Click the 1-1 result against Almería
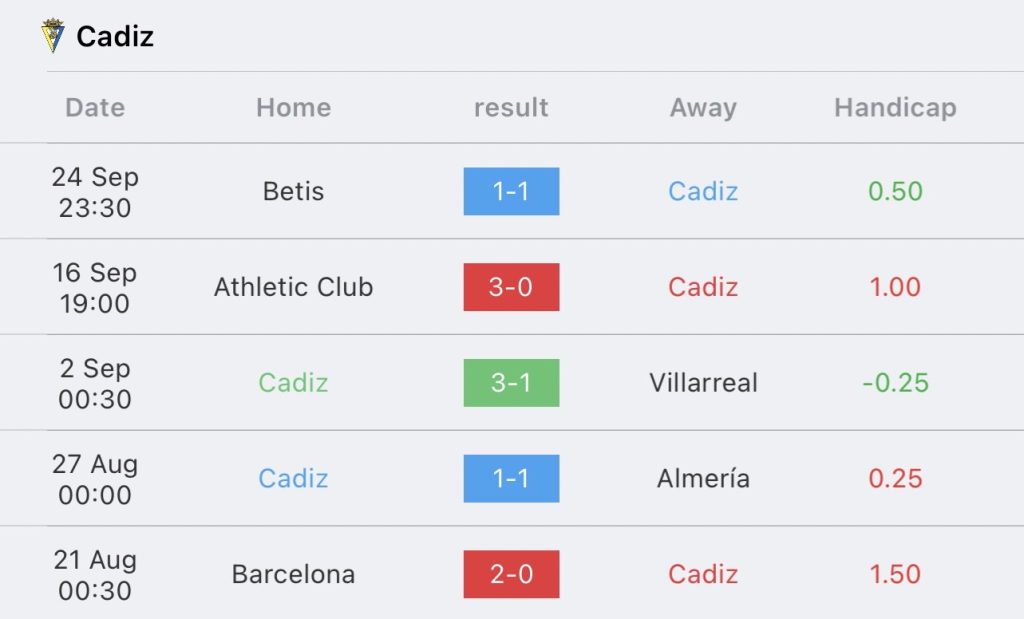This screenshot has width=1024, height=619. pos(511,479)
